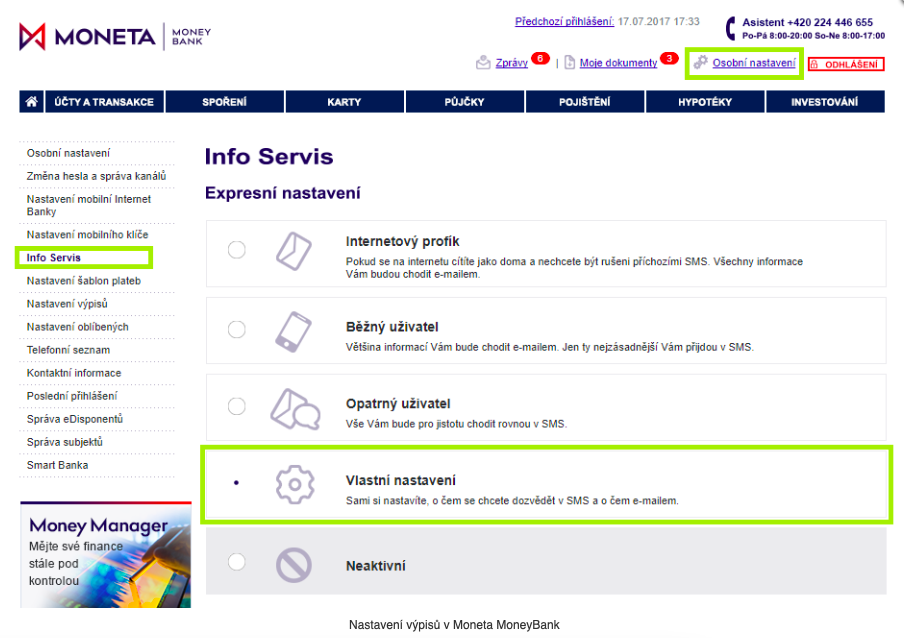Click the MONETA Money Bank logo
This screenshot has height=638, width=904.
115,37
